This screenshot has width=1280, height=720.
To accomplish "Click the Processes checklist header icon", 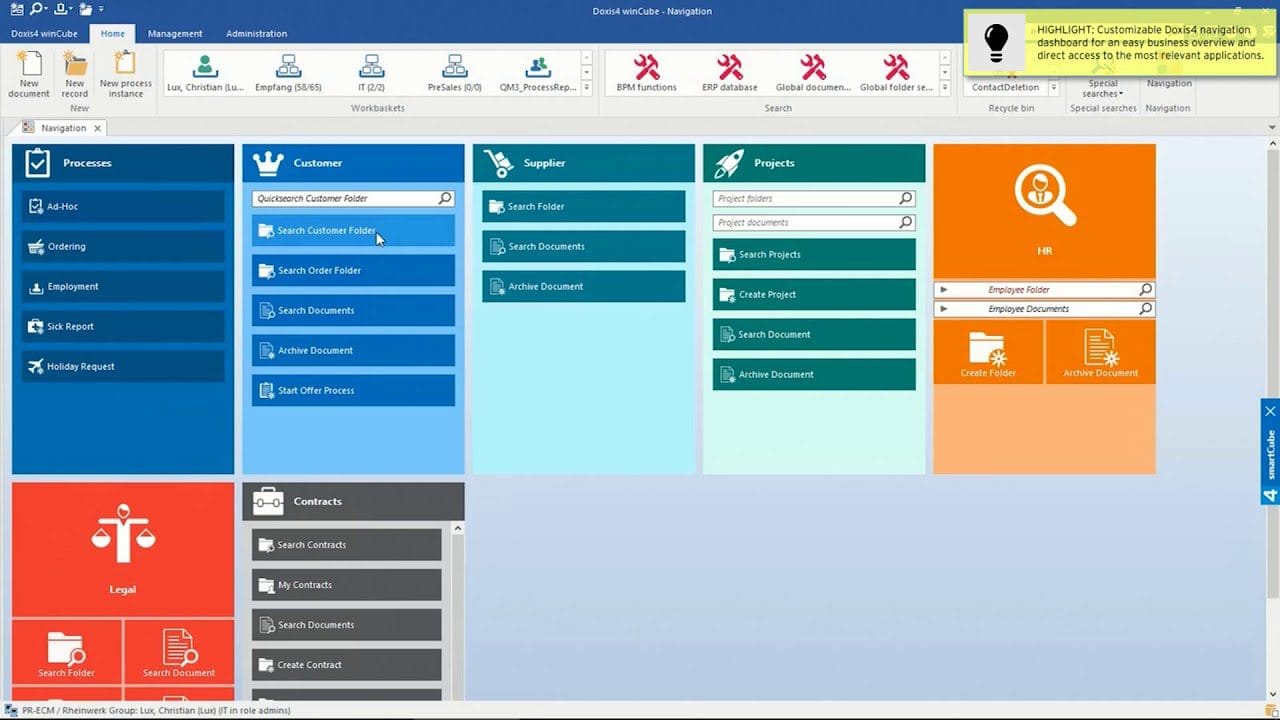I will pos(37,163).
